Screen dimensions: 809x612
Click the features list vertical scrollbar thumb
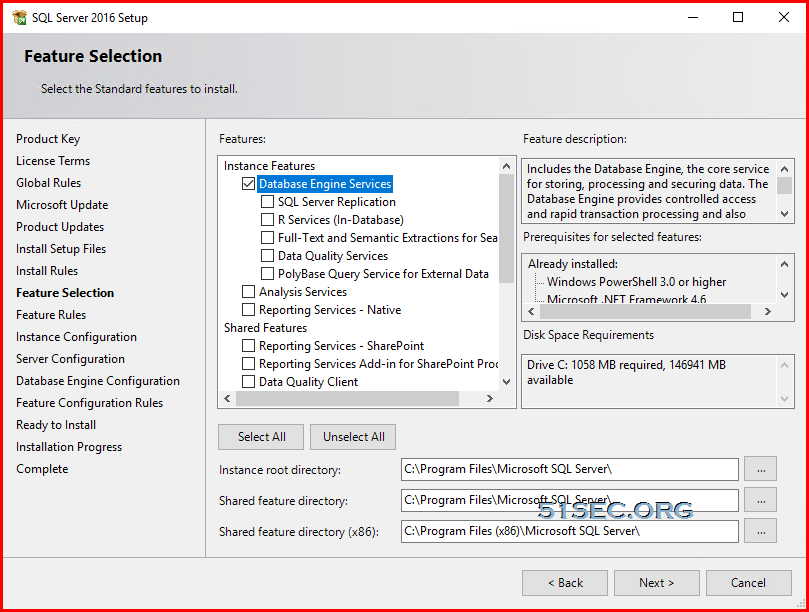point(507,229)
